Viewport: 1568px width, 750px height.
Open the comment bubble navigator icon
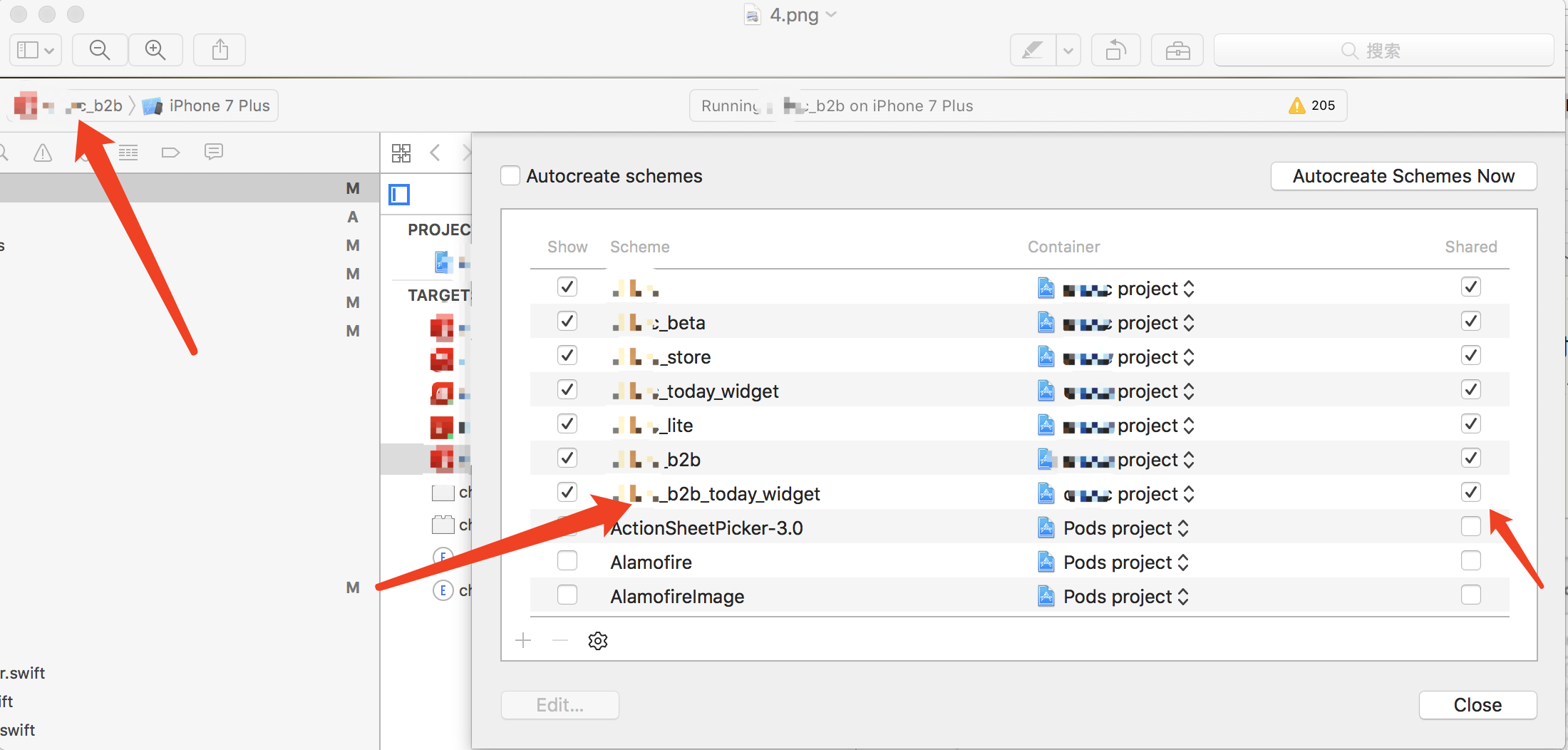[x=213, y=151]
